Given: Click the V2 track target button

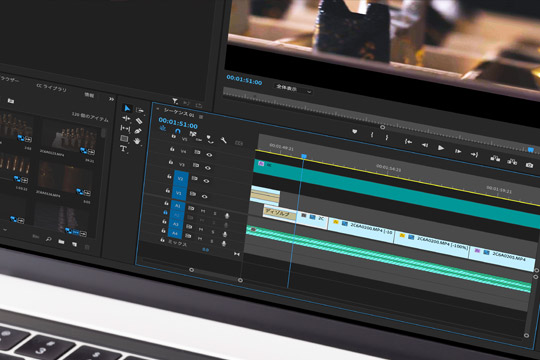Looking at the screenshot, I should [180, 179].
